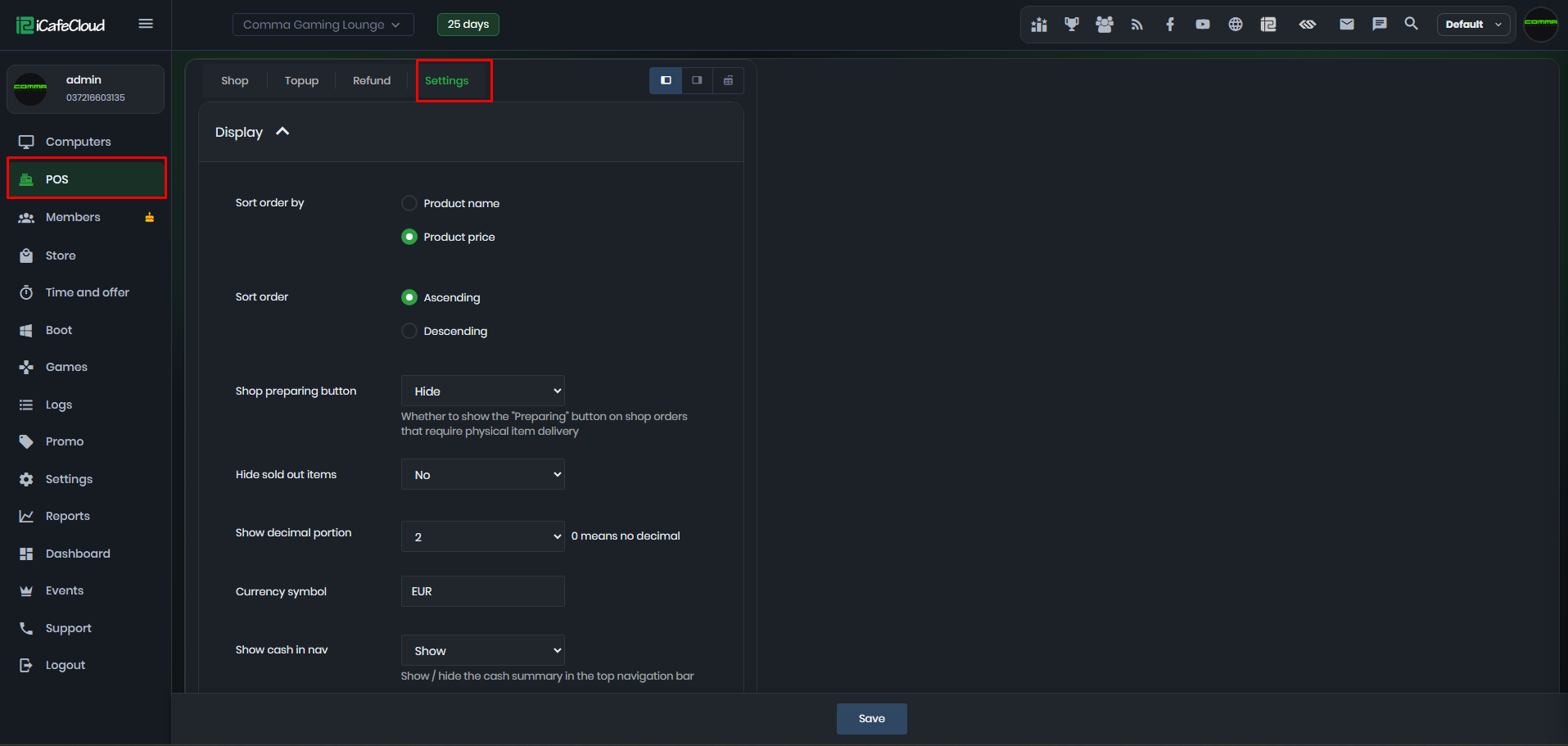Click Logout in the sidebar

pos(86,665)
